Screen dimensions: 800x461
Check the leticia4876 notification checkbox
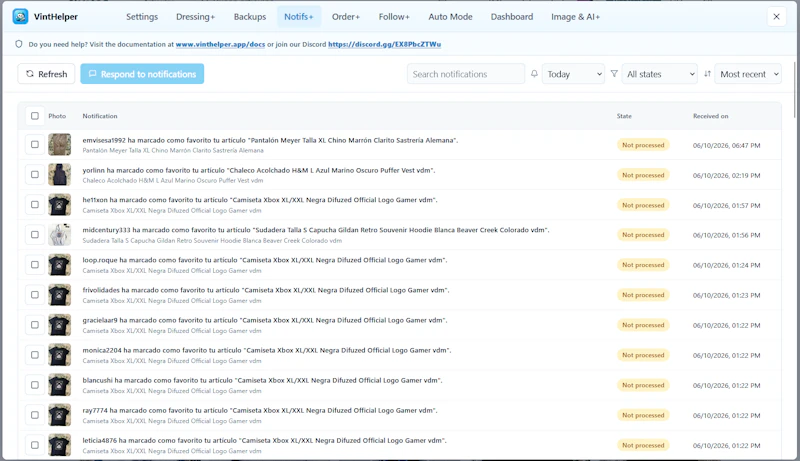(x=35, y=445)
